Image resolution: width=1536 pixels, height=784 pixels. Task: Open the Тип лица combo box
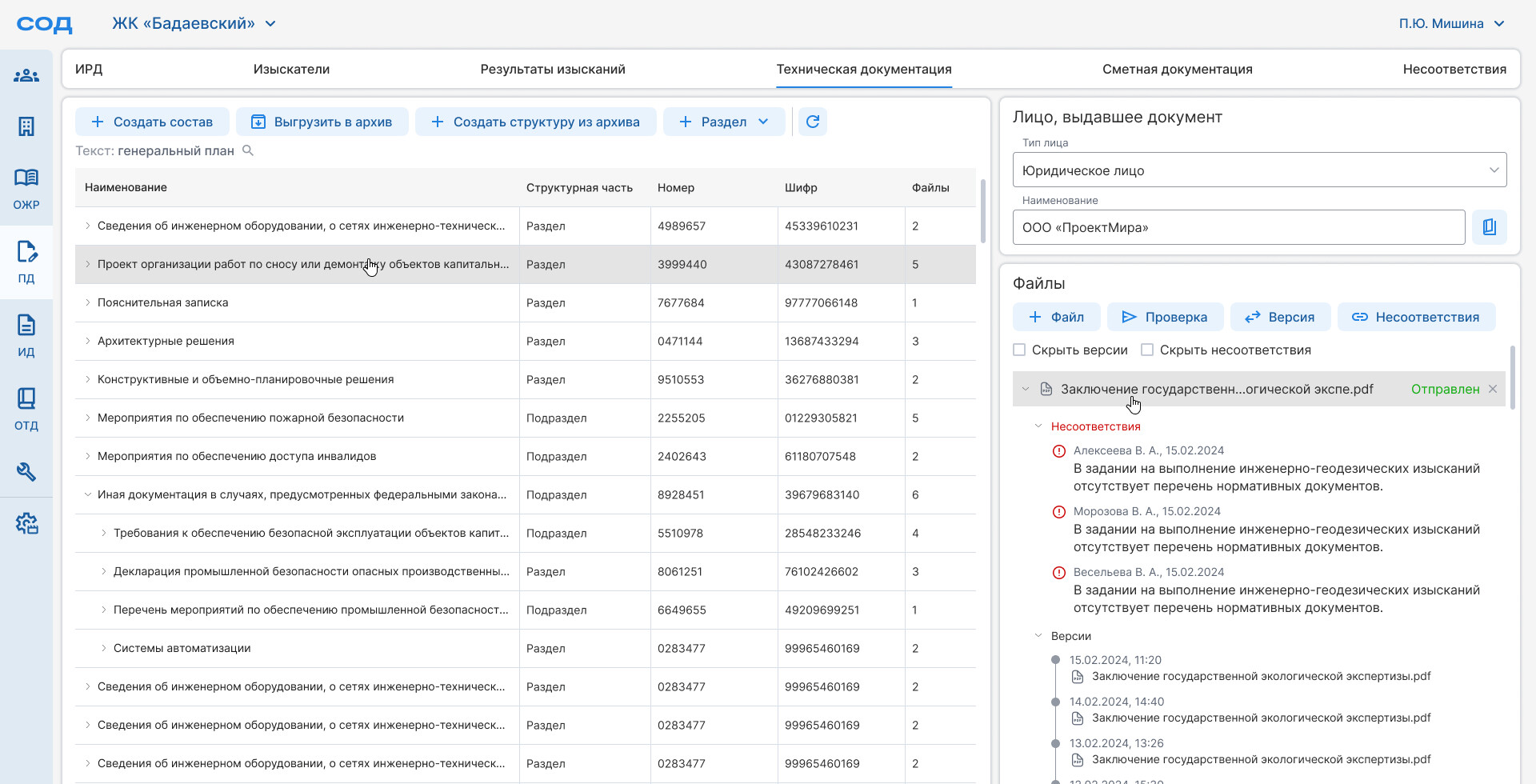click(1259, 170)
